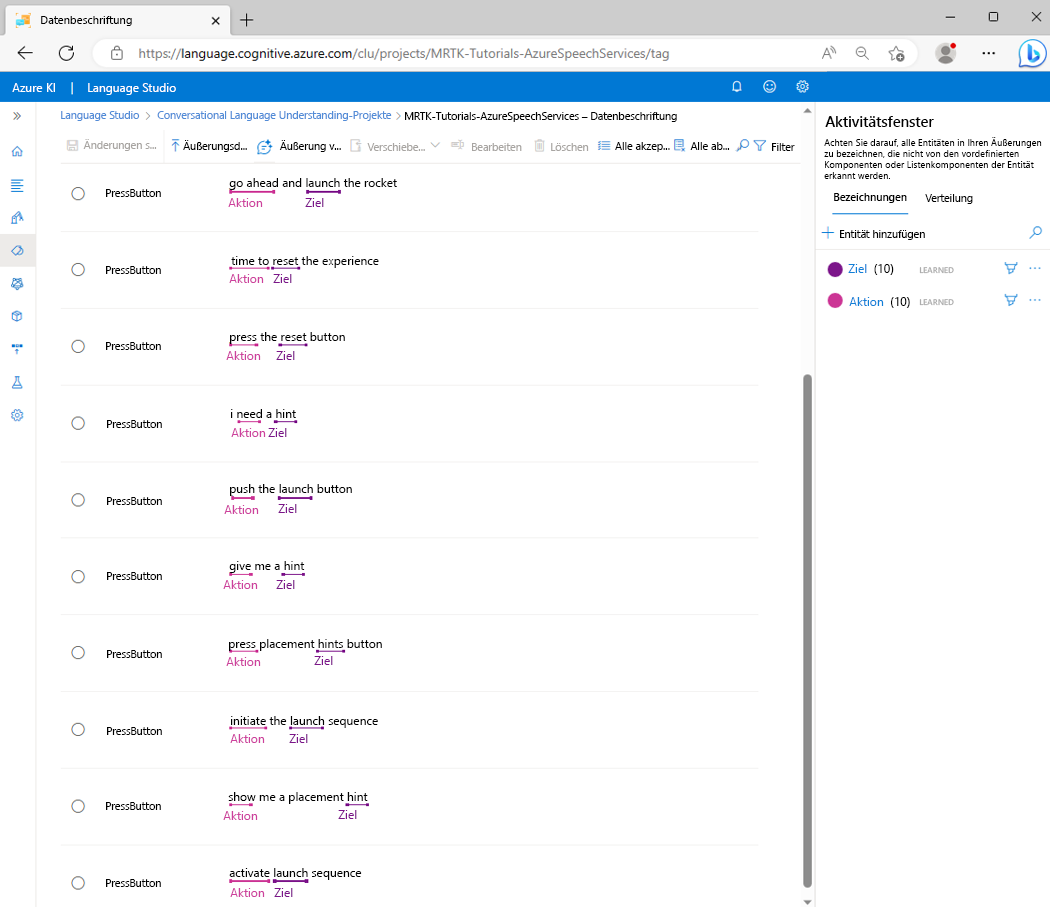
Task: Select radio button for 'activate launch sequence'
Action: [78, 883]
